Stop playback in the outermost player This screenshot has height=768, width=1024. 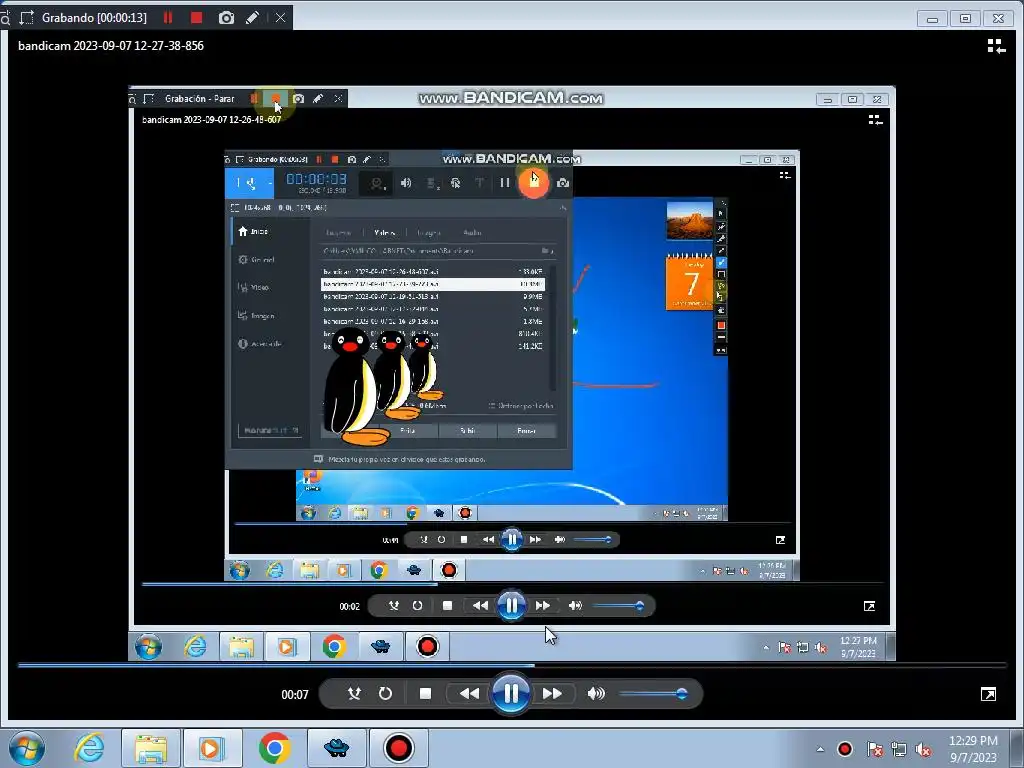pos(425,694)
